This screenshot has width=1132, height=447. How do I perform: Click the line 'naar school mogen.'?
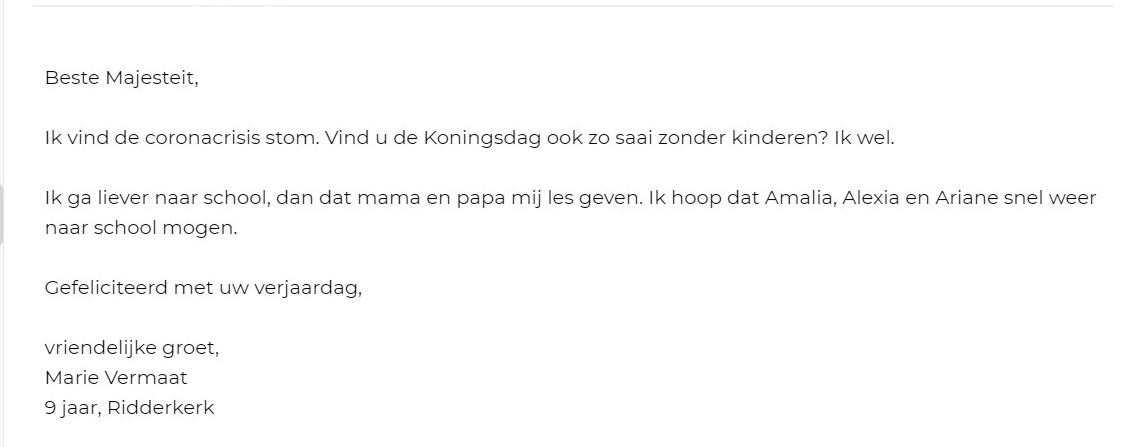click(x=141, y=228)
